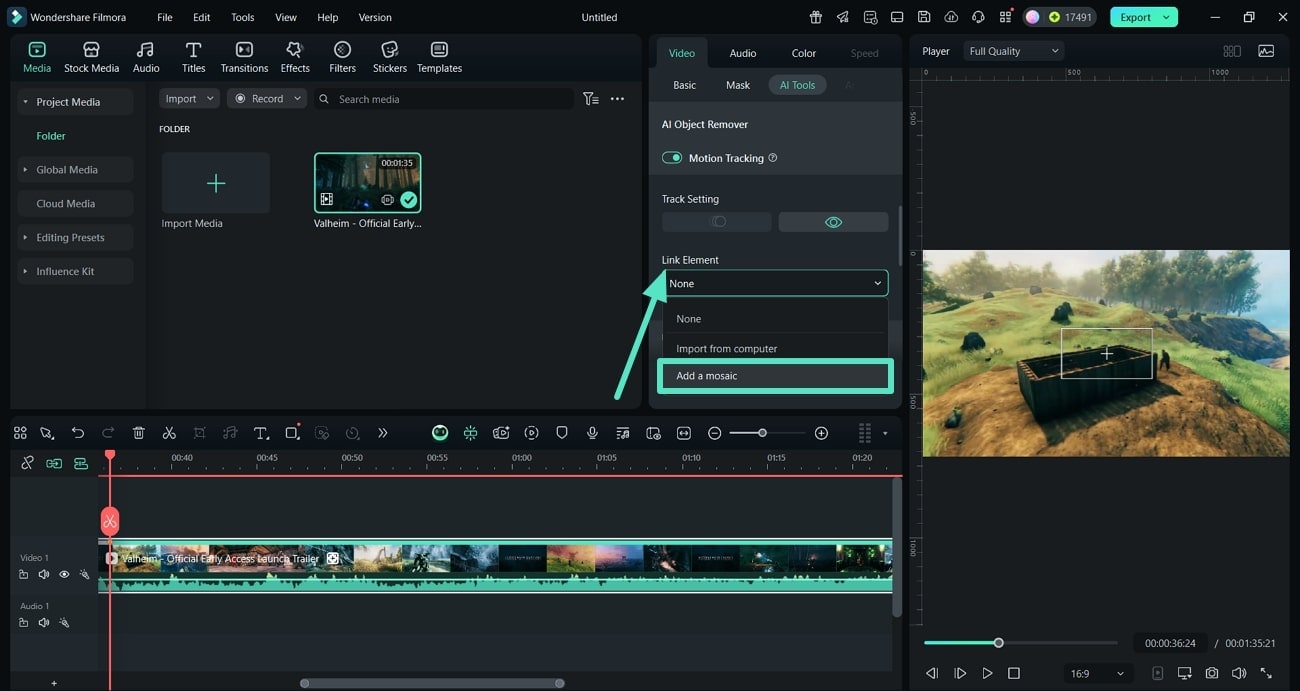
Task: Take a snapshot with camera icon
Action: [1212, 673]
